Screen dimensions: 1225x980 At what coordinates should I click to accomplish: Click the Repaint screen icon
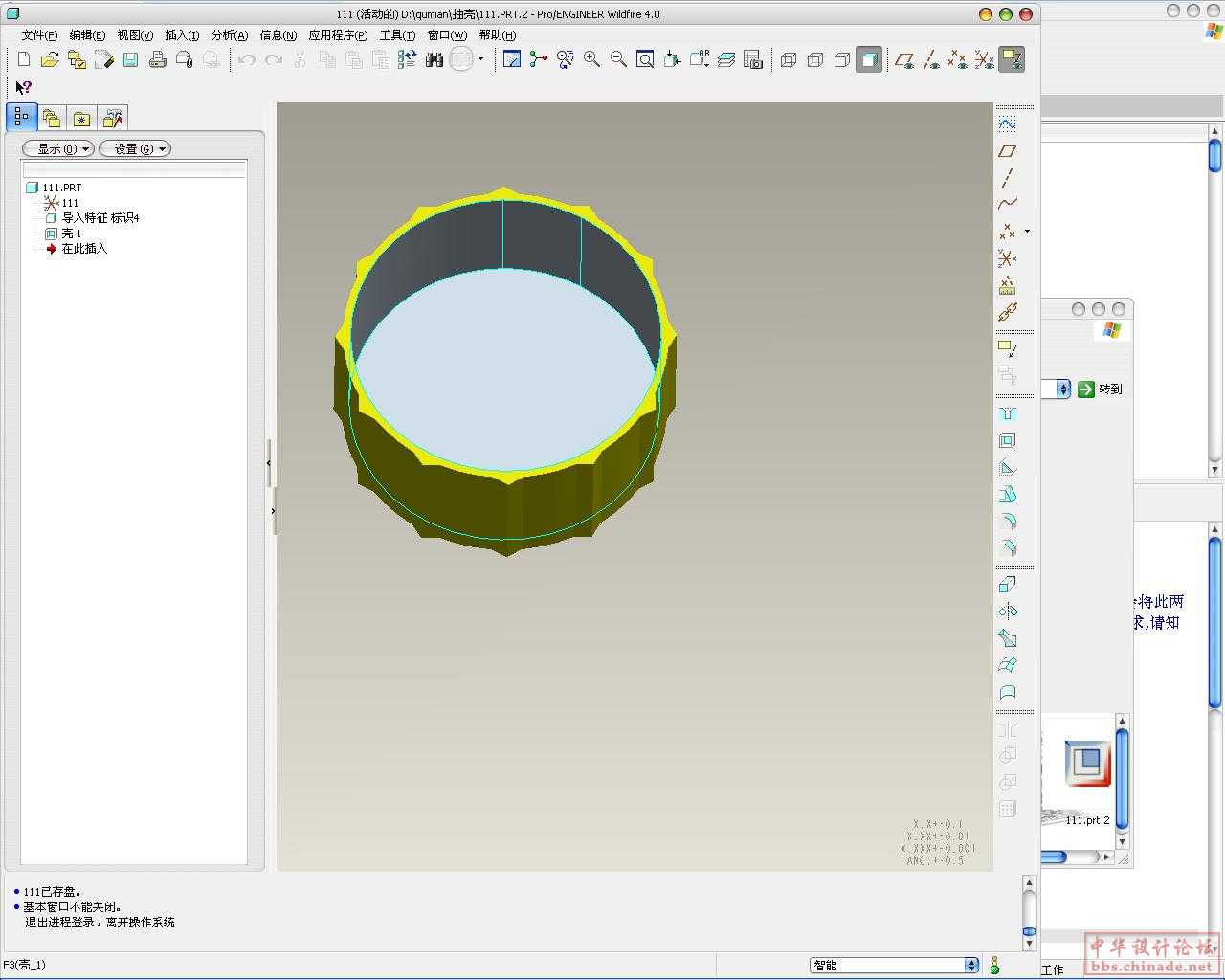pyautogui.click(x=512, y=59)
